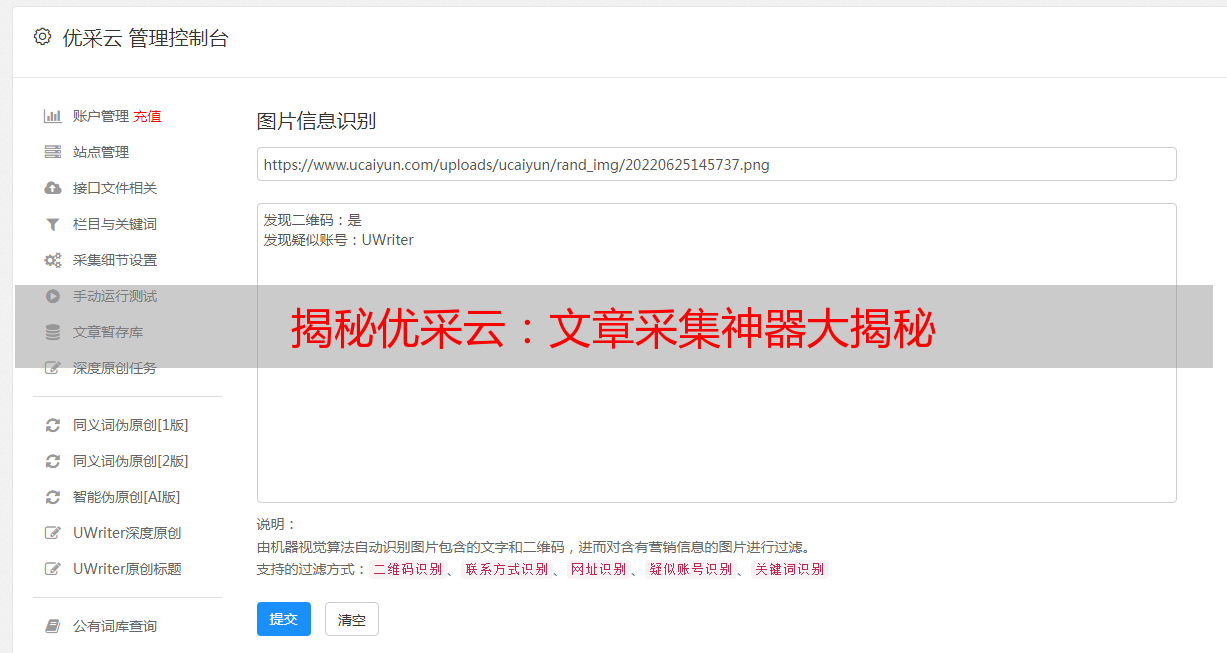Viewport: 1227px width, 653px height.
Task: Click the cloud upload icon next to 接口文件相关
Action: click(x=53, y=188)
